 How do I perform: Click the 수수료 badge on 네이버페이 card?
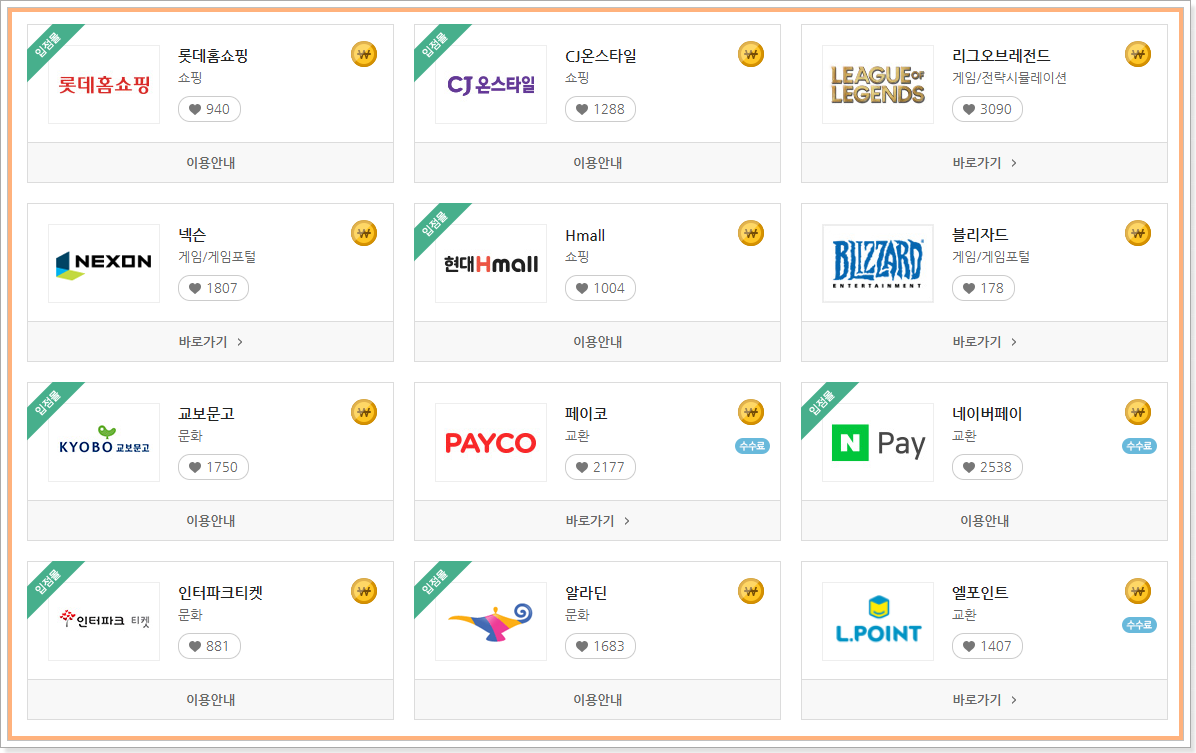click(x=1139, y=446)
